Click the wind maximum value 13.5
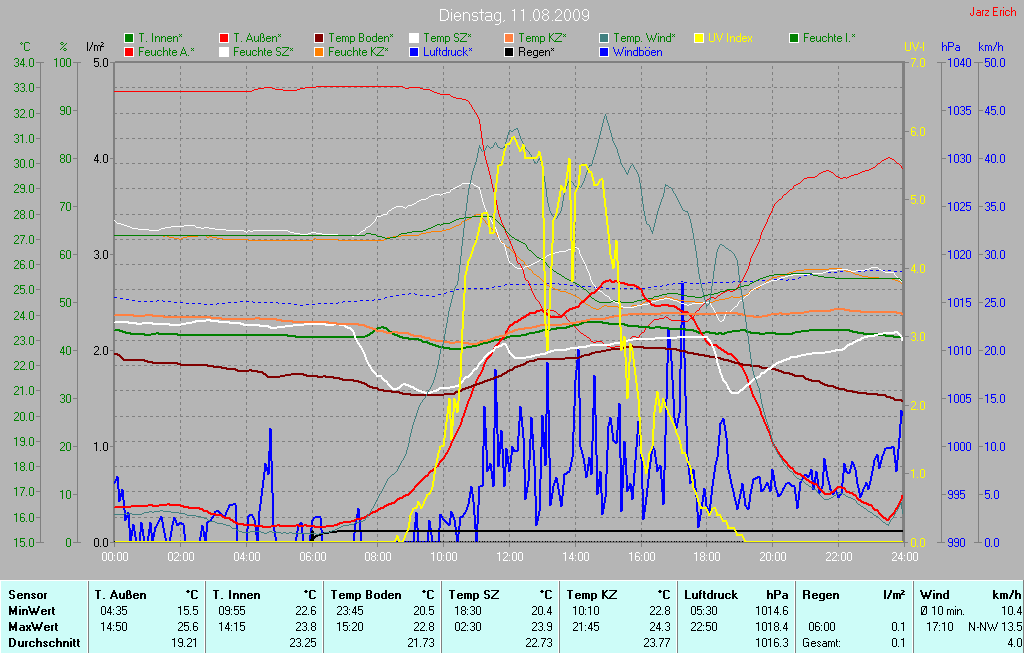 (x=1012, y=627)
